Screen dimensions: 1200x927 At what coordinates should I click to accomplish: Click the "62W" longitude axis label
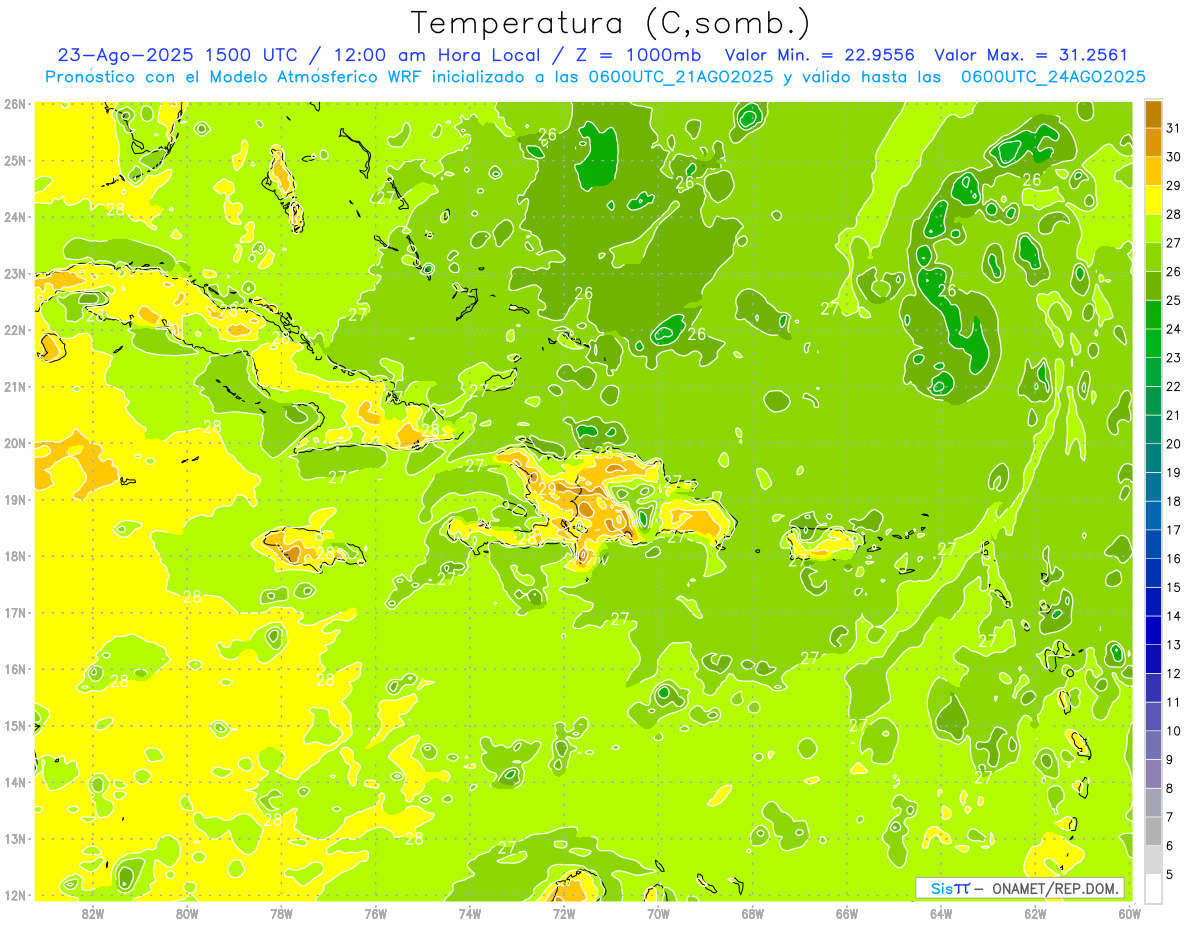[x=1035, y=913]
